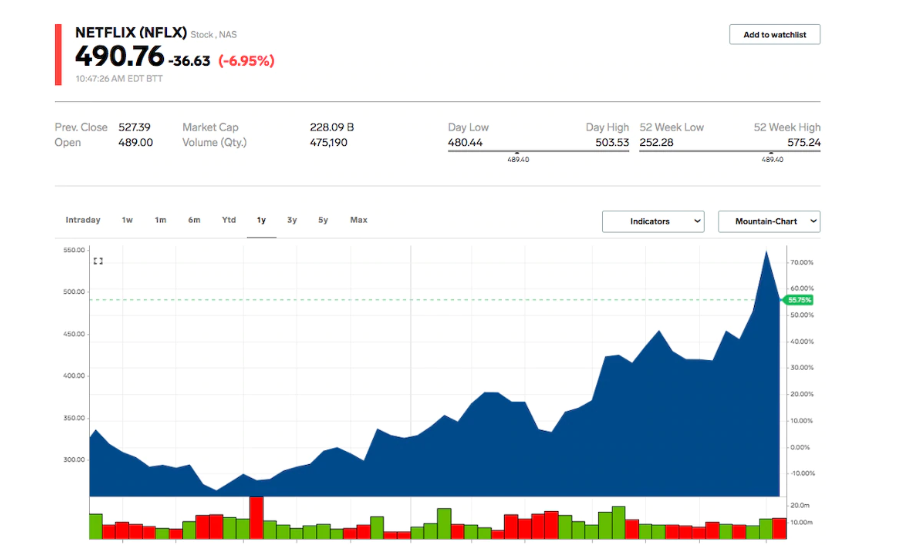Select the Max time range
Screen dimensions: 902x550
click(358, 220)
